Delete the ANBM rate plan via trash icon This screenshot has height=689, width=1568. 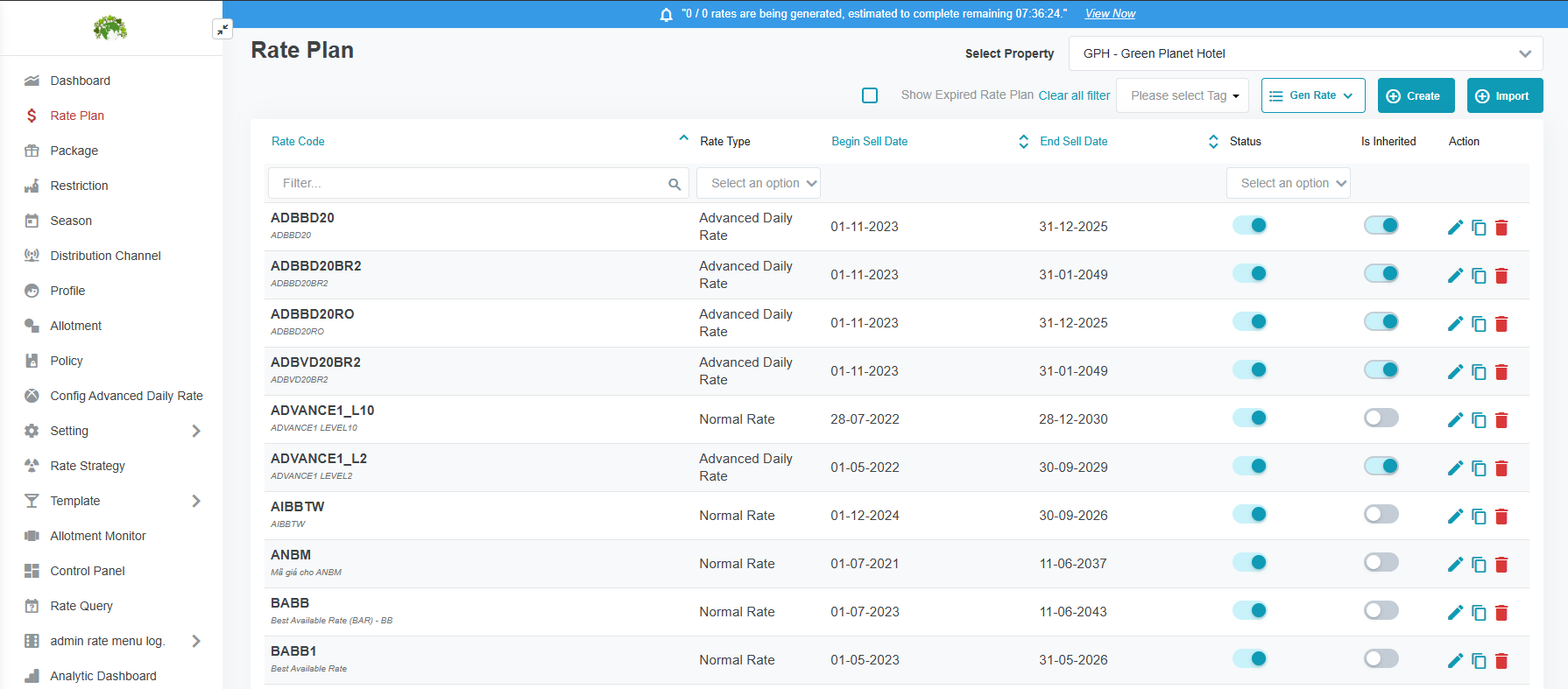coord(1501,565)
